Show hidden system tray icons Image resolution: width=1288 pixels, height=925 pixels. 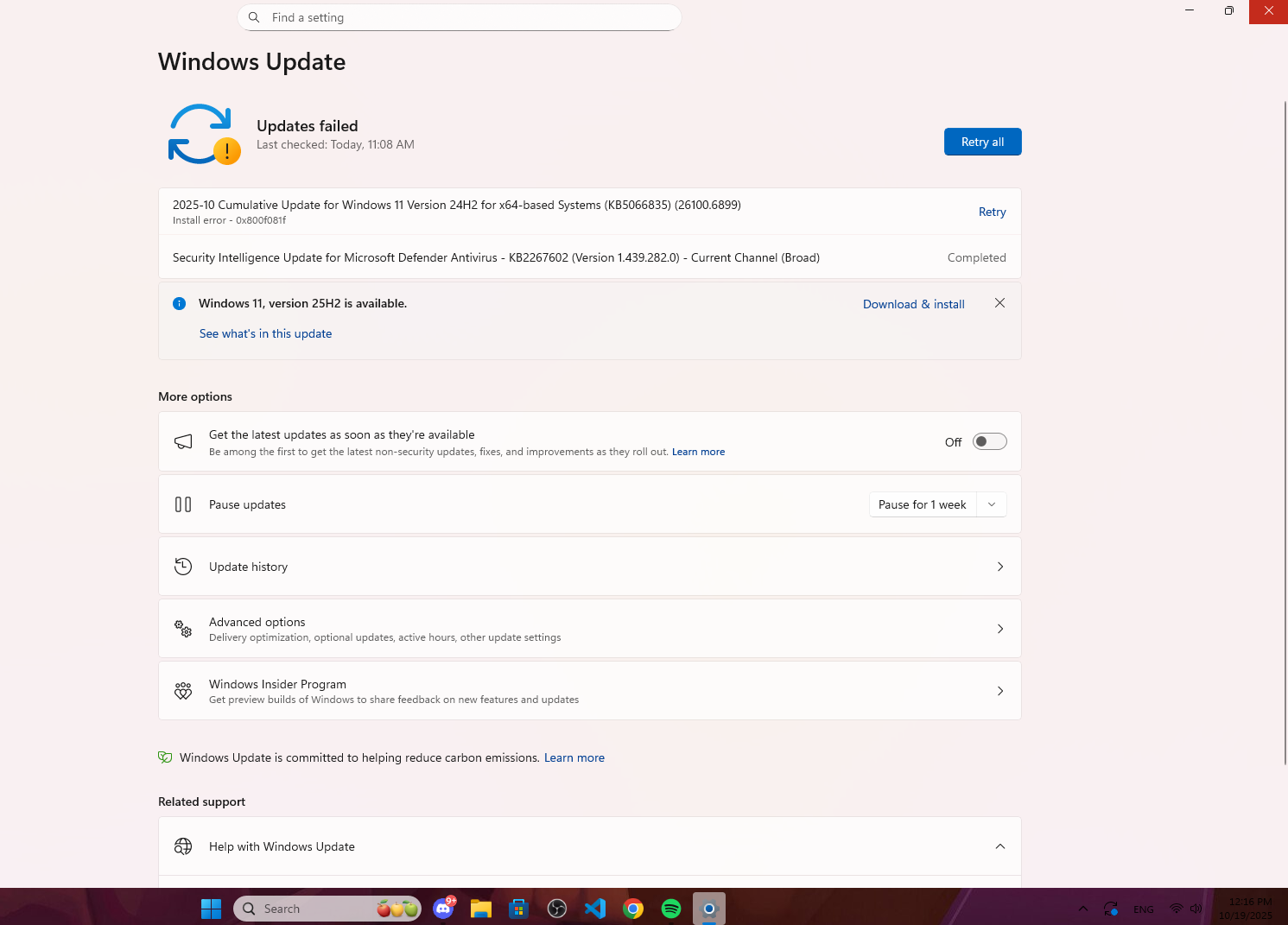point(1083,909)
